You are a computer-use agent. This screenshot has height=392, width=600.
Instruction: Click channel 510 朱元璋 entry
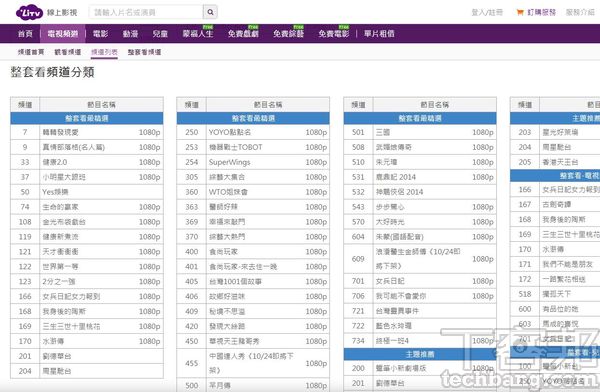[420, 162]
